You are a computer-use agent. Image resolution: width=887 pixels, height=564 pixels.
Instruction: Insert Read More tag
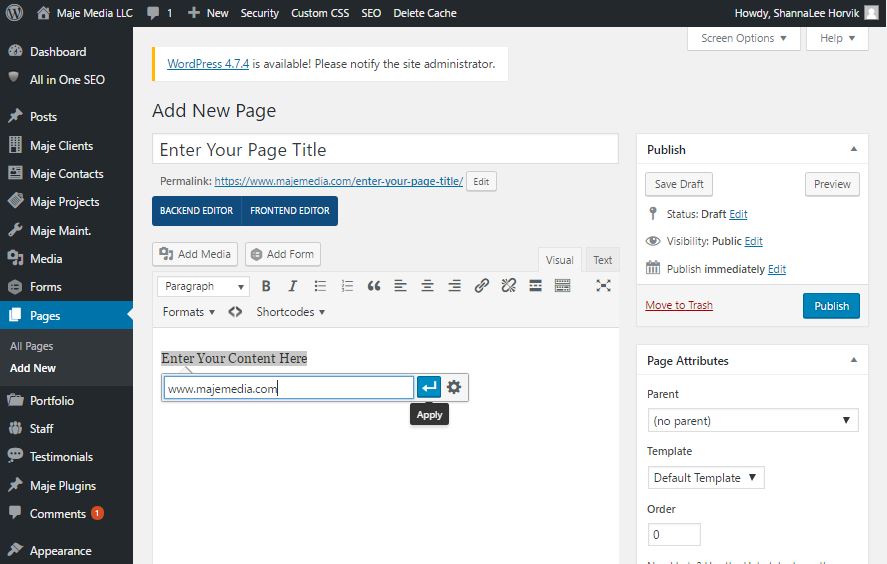(535, 286)
